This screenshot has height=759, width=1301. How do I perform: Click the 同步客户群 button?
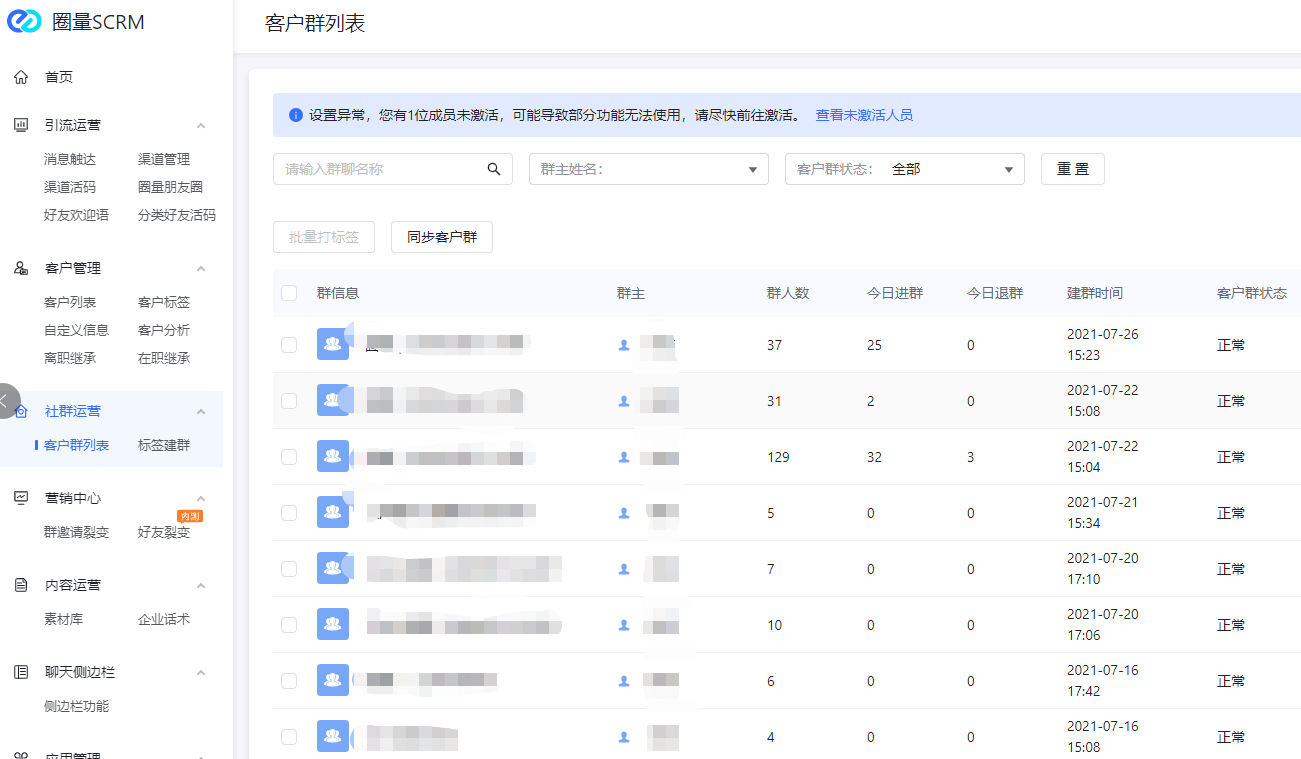(441, 237)
